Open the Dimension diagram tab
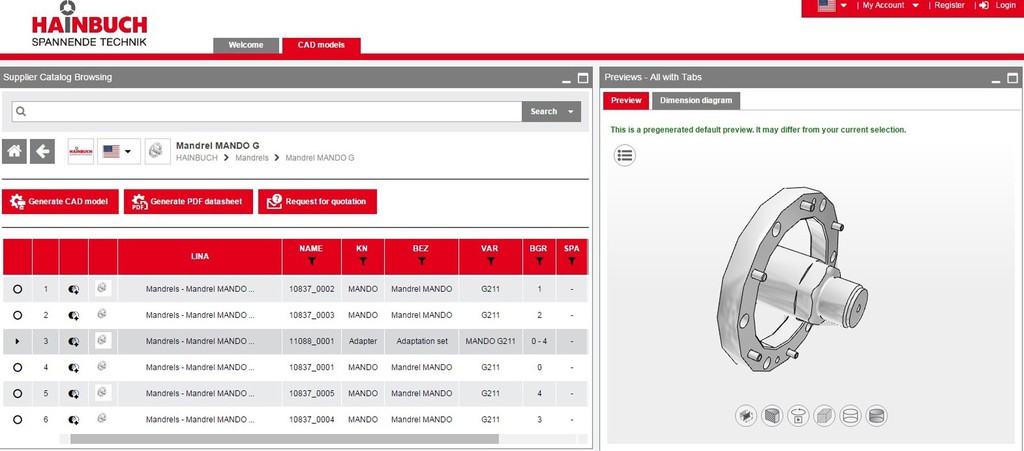 pyautogui.click(x=696, y=101)
